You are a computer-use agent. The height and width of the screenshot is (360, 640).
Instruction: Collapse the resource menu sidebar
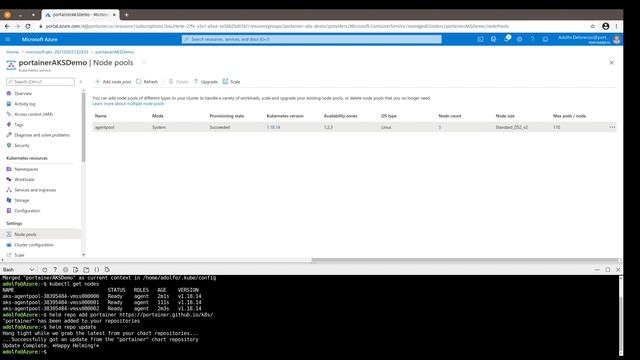81,82
